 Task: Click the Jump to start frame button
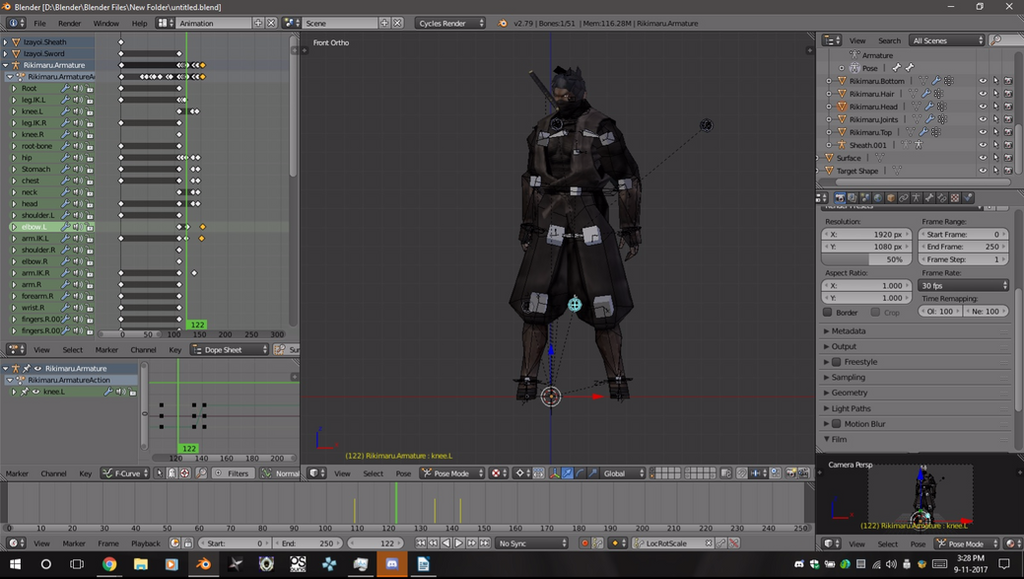421,543
